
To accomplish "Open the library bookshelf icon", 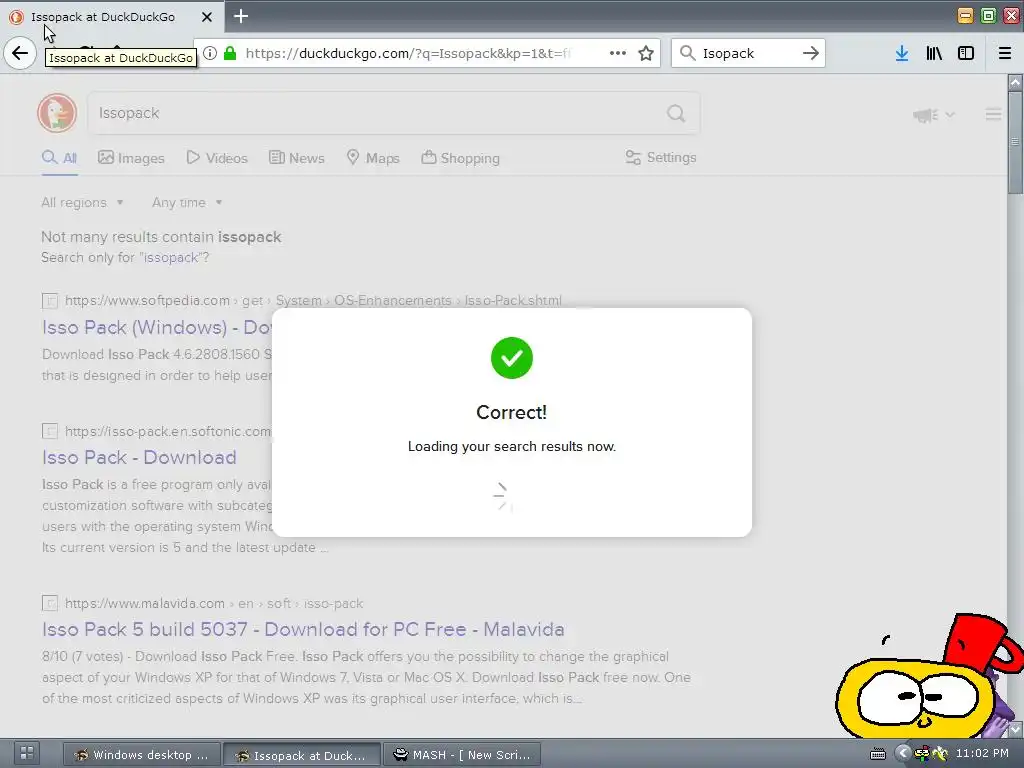I will coord(934,53).
